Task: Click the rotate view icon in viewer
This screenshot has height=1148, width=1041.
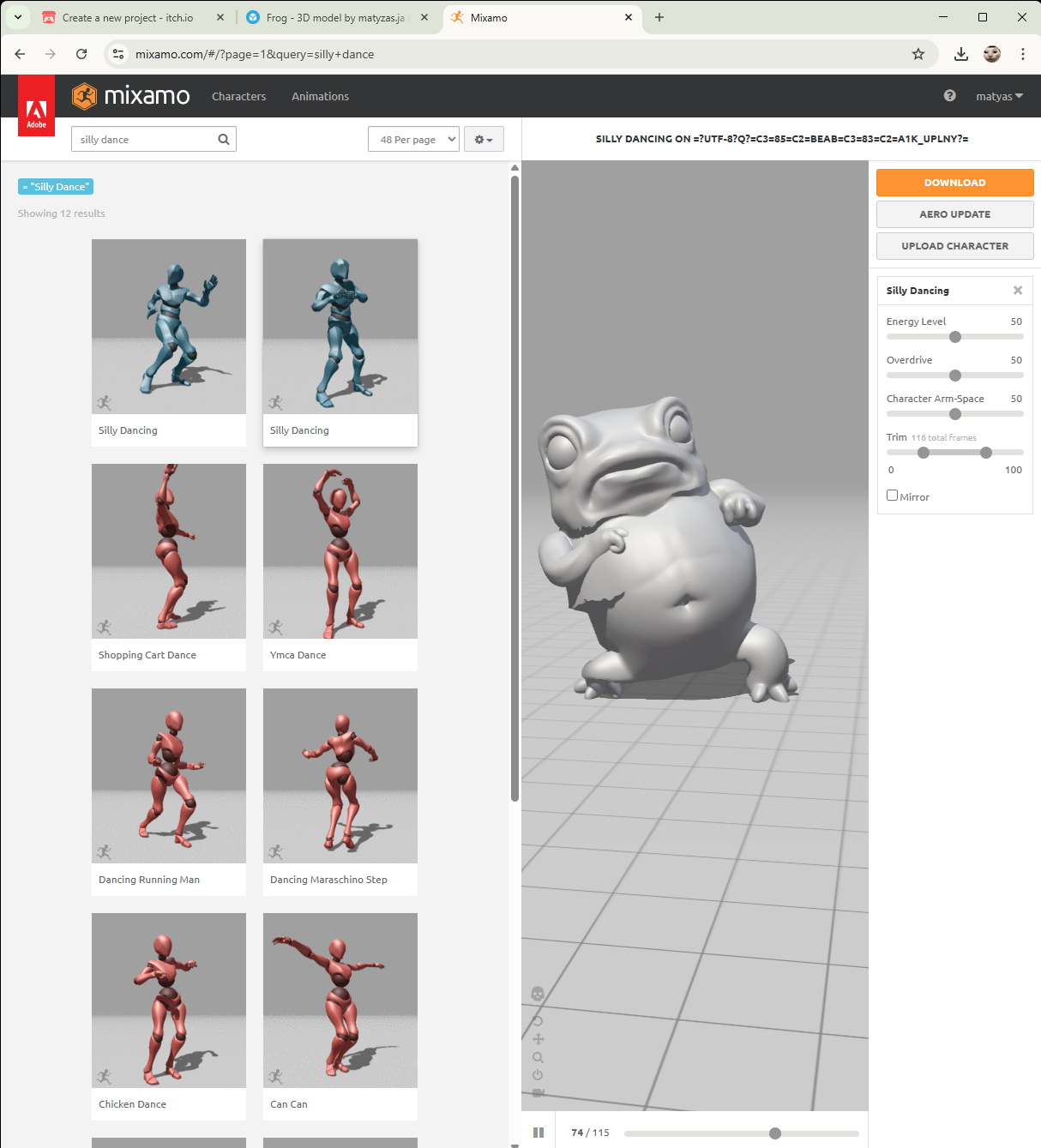Action: 538,1021
